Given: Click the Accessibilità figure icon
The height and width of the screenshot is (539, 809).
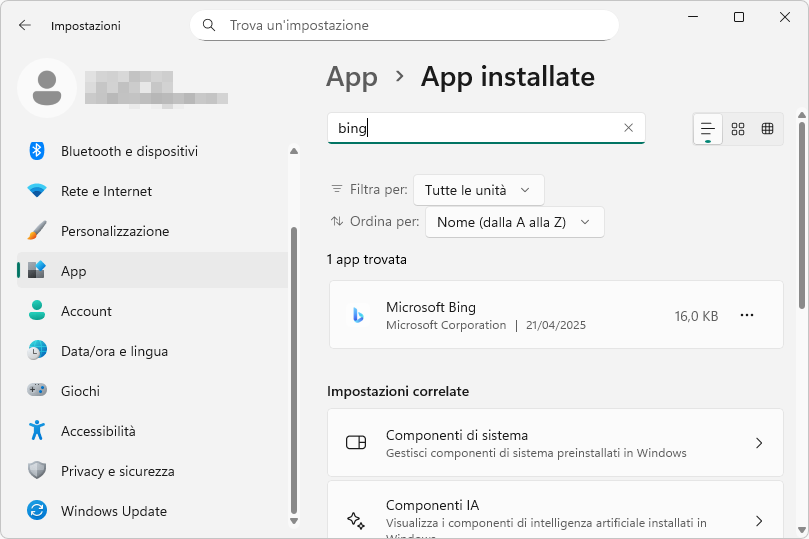Looking at the screenshot, I should (37, 430).
